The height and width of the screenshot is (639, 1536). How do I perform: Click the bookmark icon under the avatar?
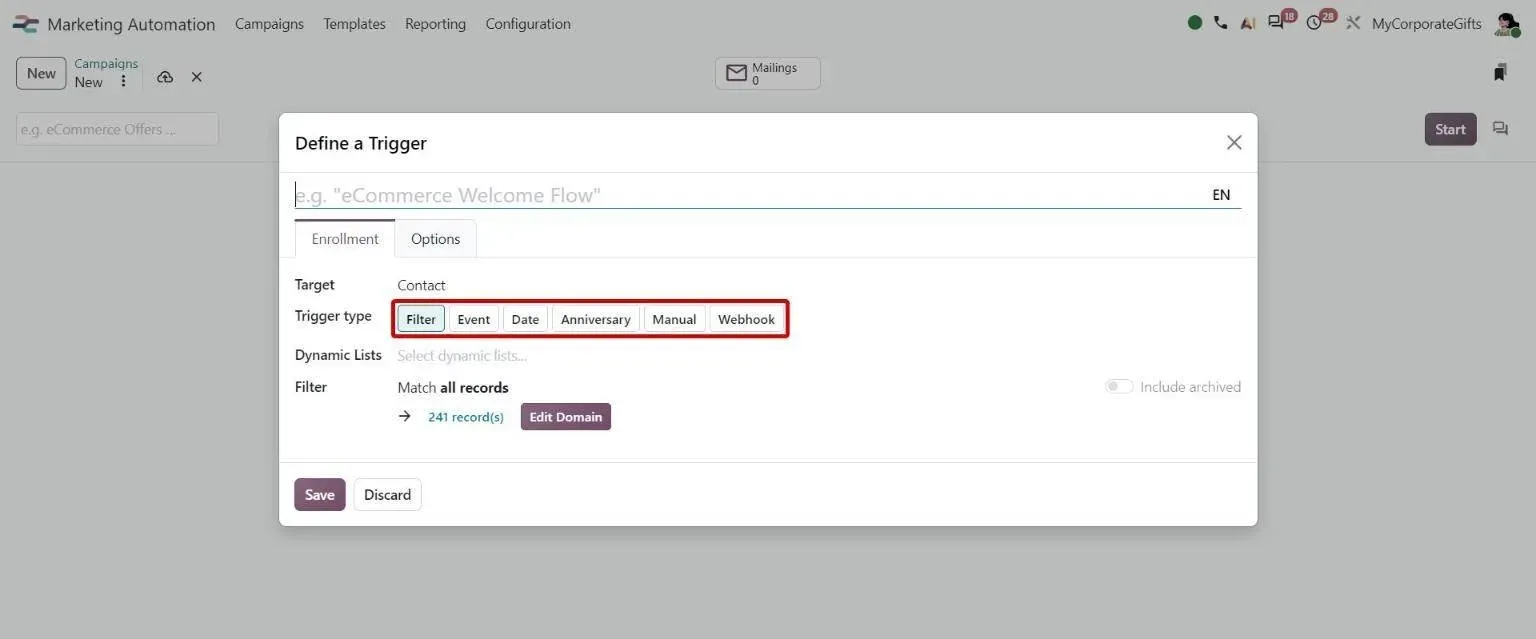1500,73
